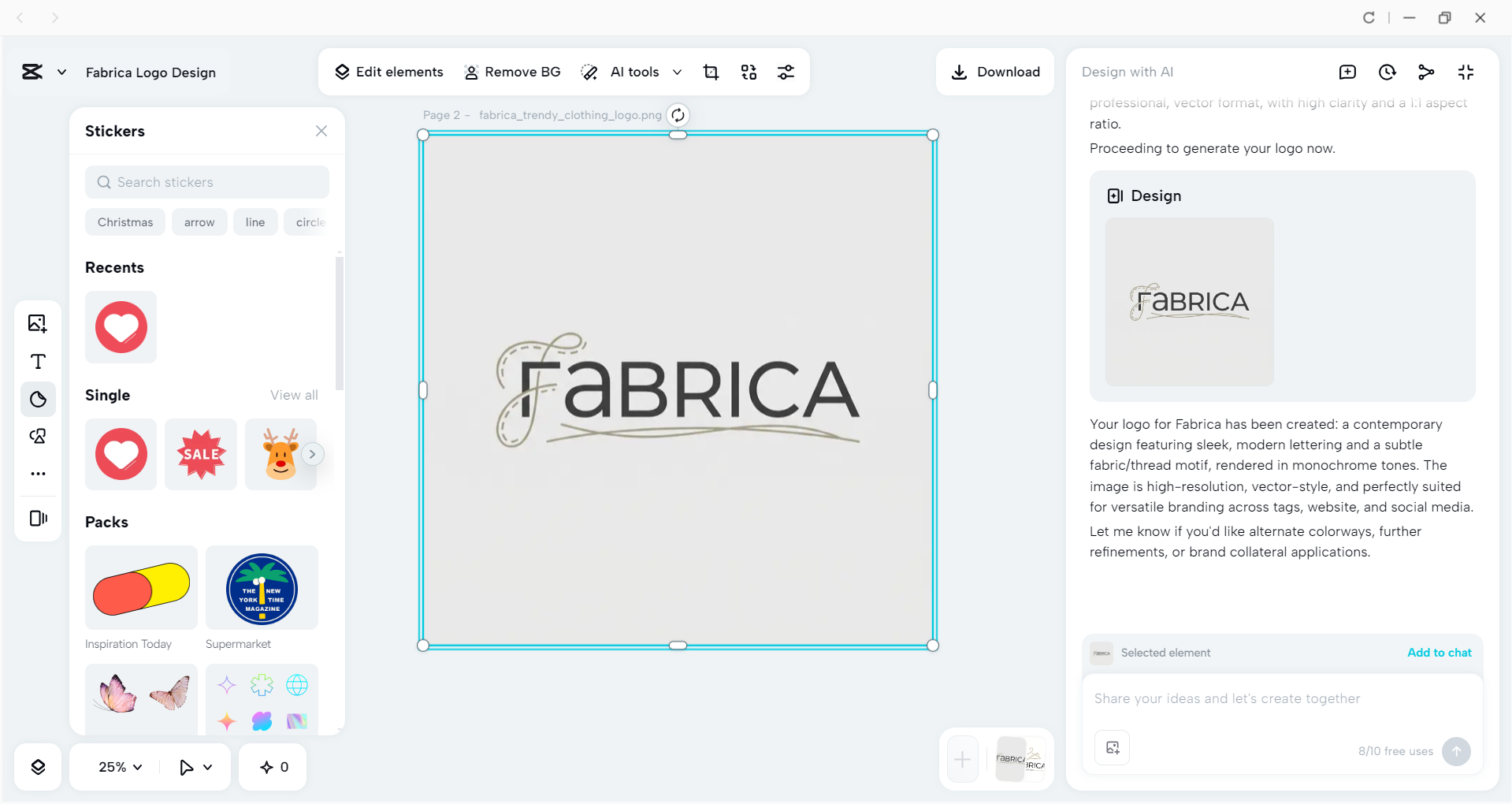Open the Elements icon below Stickers
The image size is (1512, 804).
click(x=37, y=436)
